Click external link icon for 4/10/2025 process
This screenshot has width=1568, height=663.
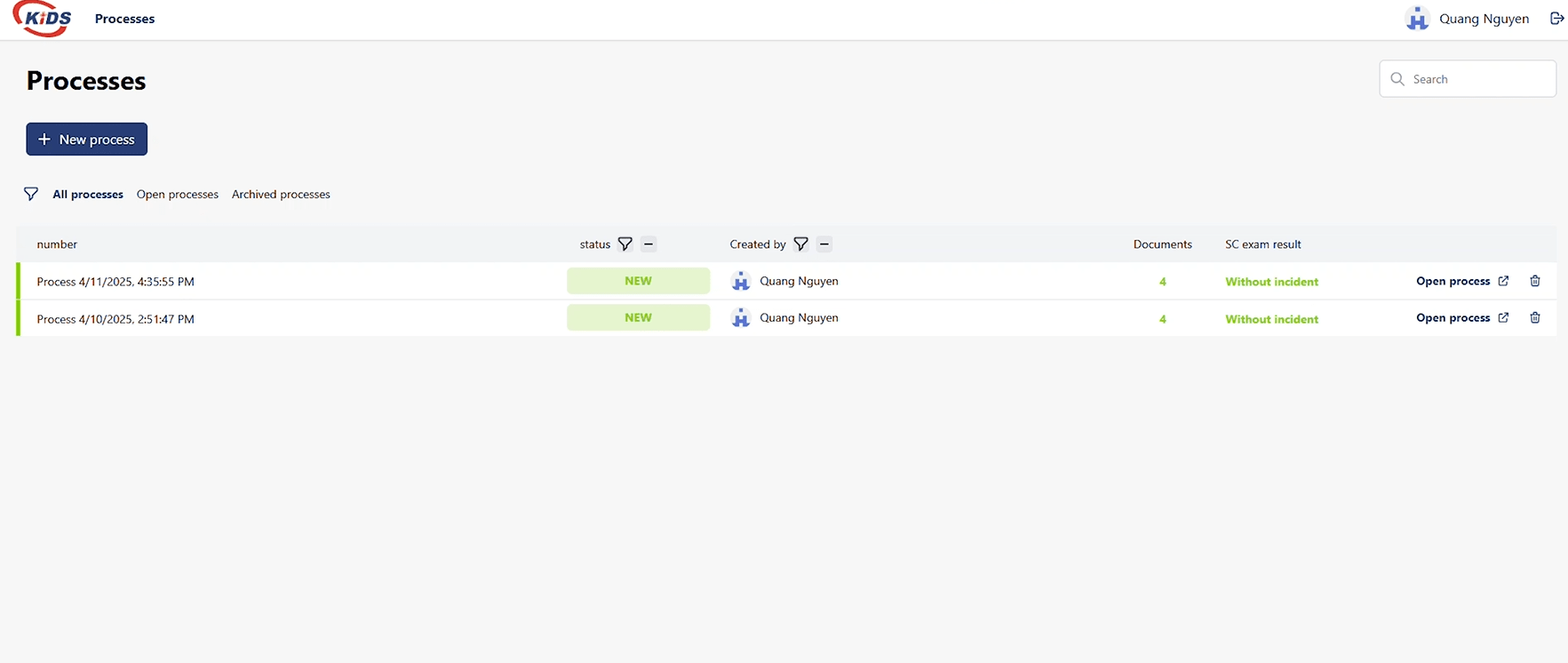(1503, 318)
